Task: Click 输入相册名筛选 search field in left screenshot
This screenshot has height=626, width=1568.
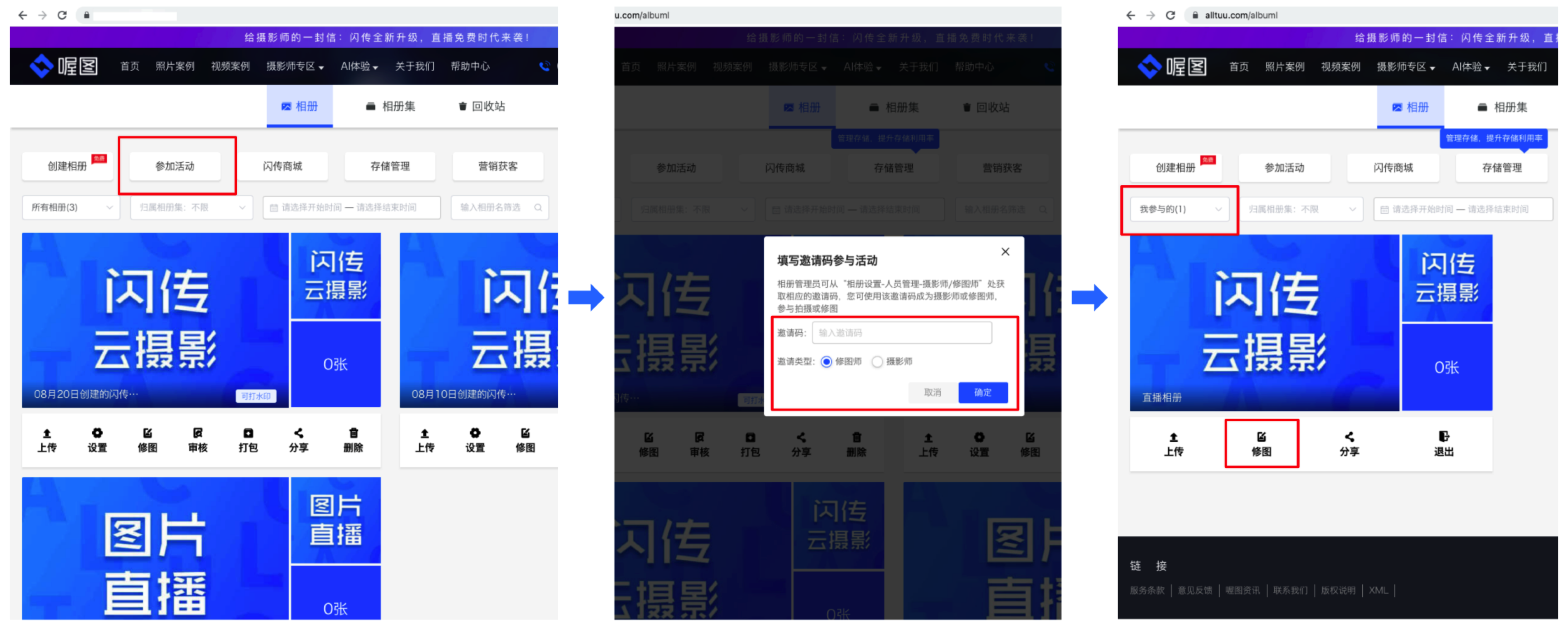Action: tap(500, 207)
